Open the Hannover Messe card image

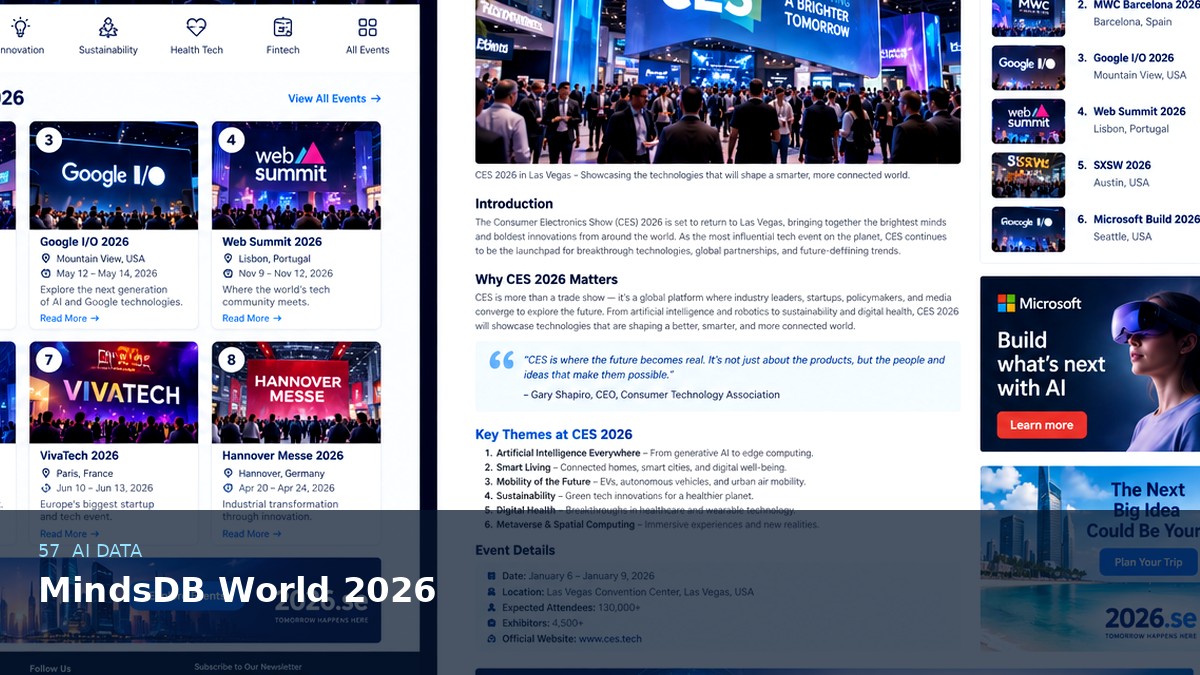[296, 392]
